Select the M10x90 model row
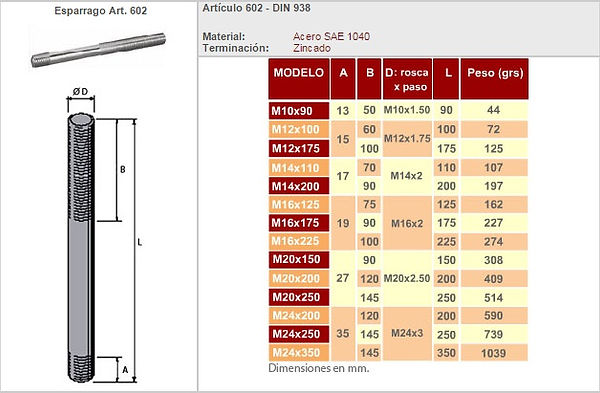 (x=299, y=111)
